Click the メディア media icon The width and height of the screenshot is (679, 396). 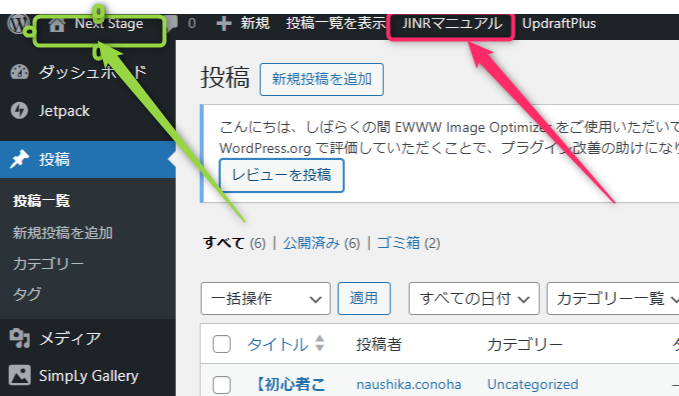click(19, 338)
